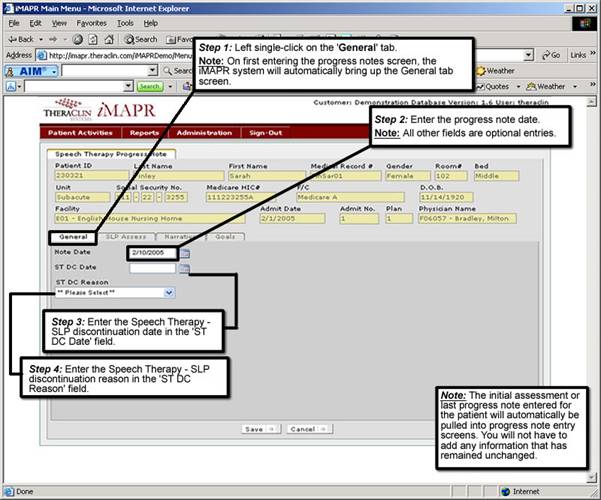Click the page scrollbar down arrow
Viewport: 601px width, 500px height.
coord(592,478)
